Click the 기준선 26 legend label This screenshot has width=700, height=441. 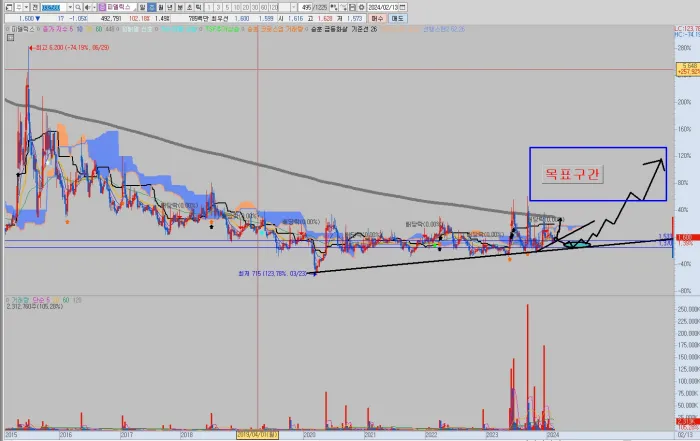[x=364, y=29]
